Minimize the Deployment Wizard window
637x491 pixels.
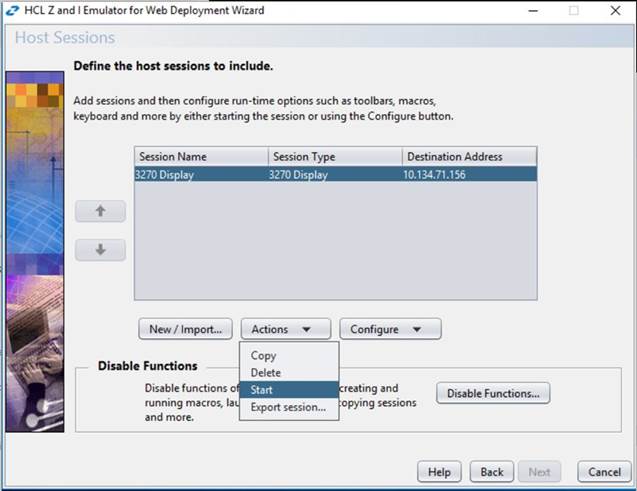533,11
